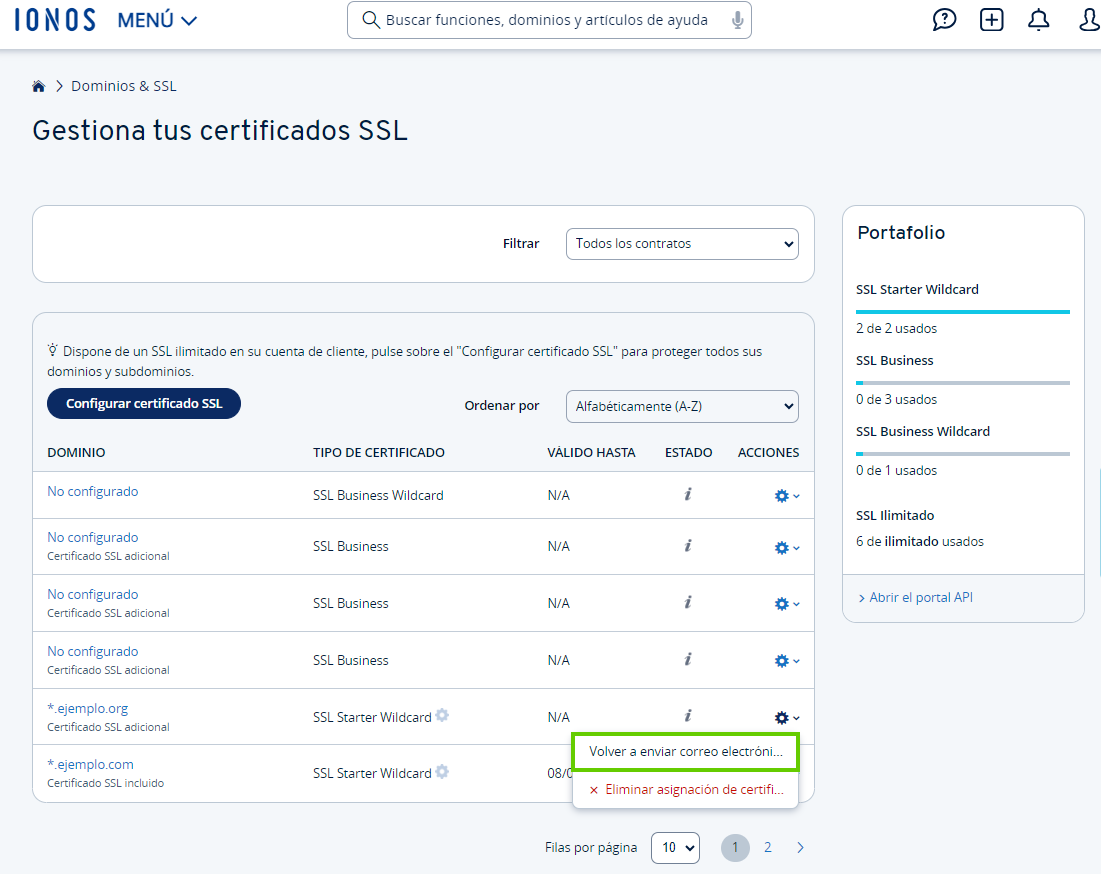
Task: Click the TIPO DE CERTIFICADO column header
Action: click(378, 453)
